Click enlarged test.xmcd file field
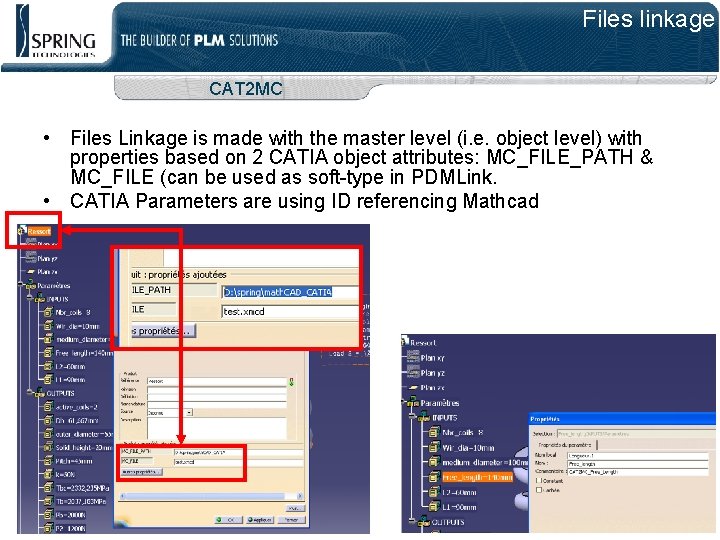Screen dimensions: 720x540 (290, 311)
